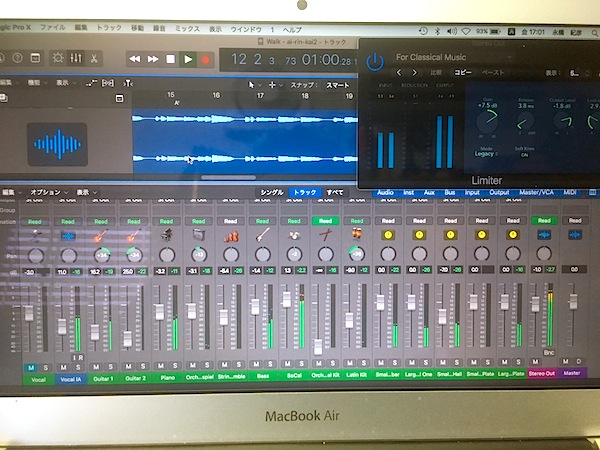Mute the Bass channel
The image size is (600, 450).
point(256,364)
